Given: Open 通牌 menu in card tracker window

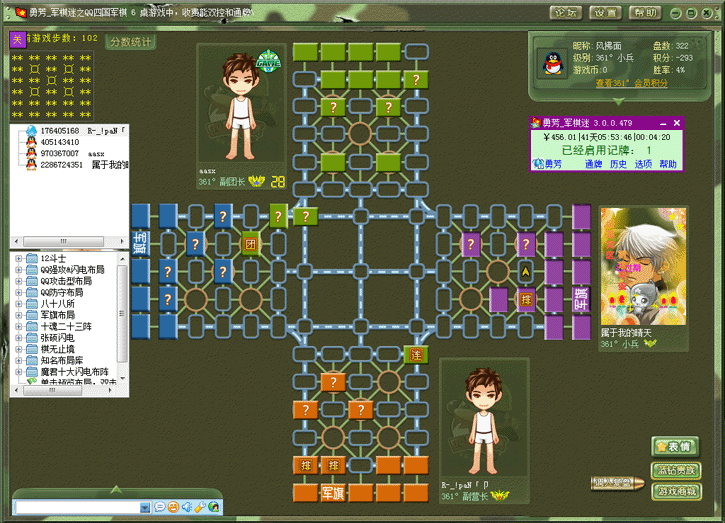Looking at the screenshot, I should tap(593, 163).
